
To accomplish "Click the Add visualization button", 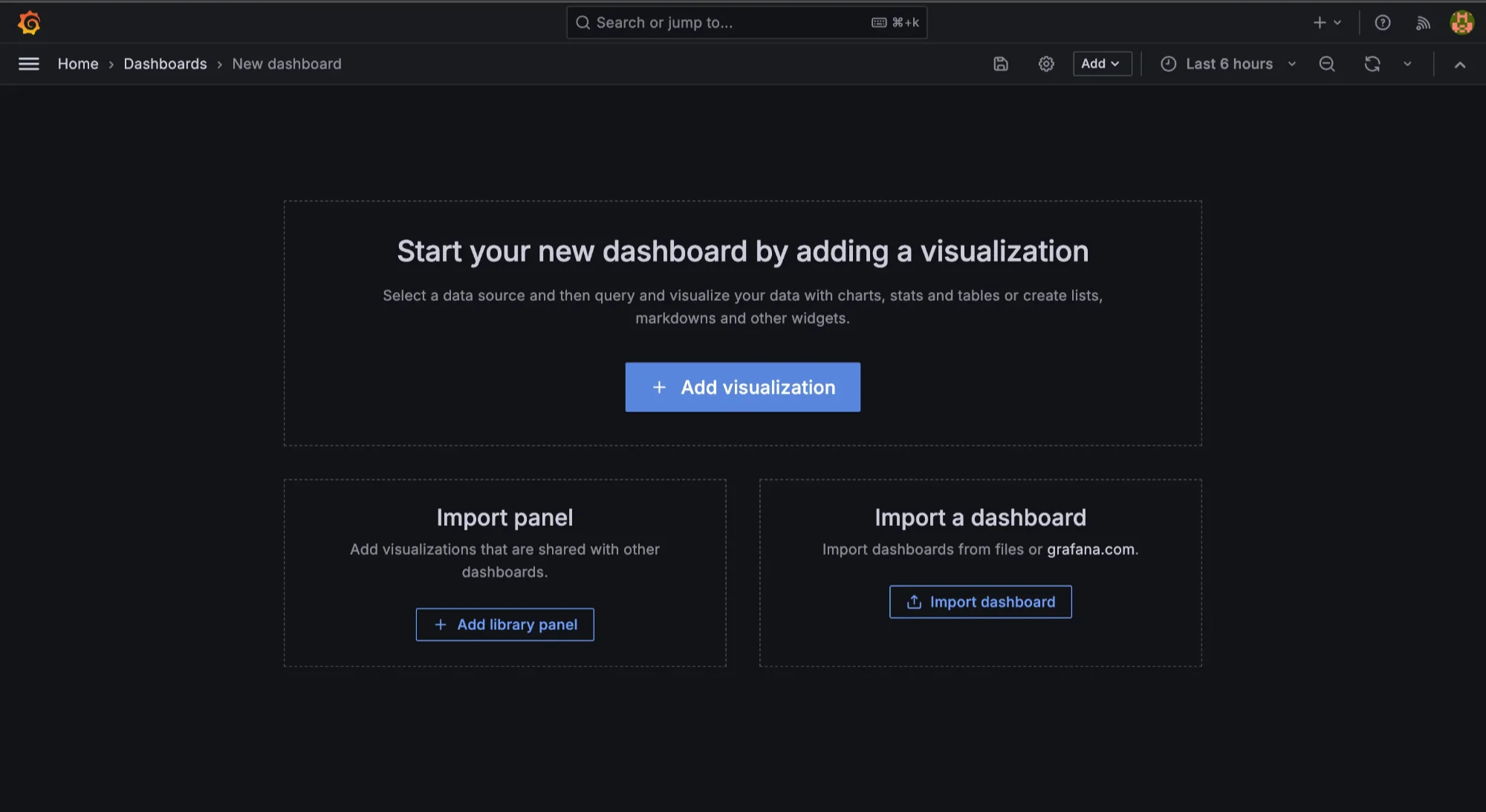I will click(743, 387).
